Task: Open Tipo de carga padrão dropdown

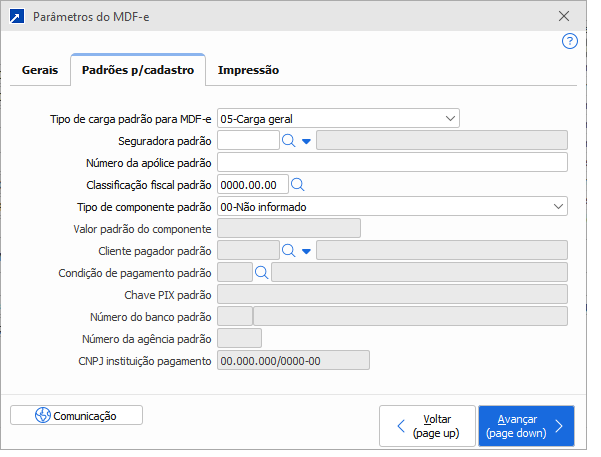Action: pyautogui.click(x=451, y=119)
